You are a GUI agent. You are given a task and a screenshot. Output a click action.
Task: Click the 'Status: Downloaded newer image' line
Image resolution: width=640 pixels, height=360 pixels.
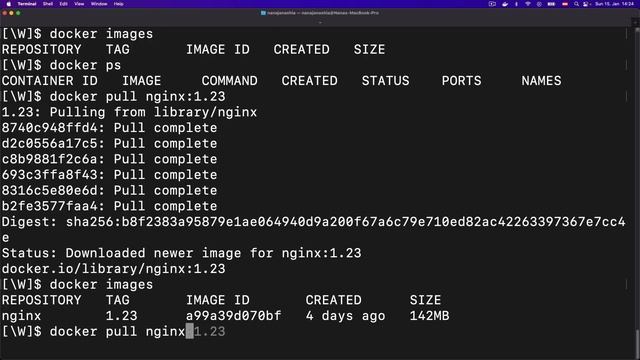(182, 253)
